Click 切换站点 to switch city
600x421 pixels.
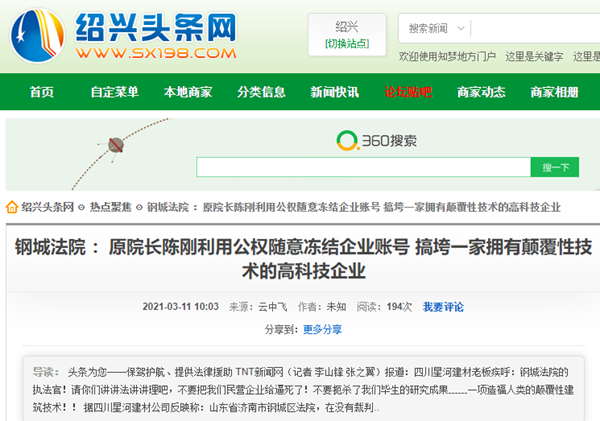[x=346, y=43]
